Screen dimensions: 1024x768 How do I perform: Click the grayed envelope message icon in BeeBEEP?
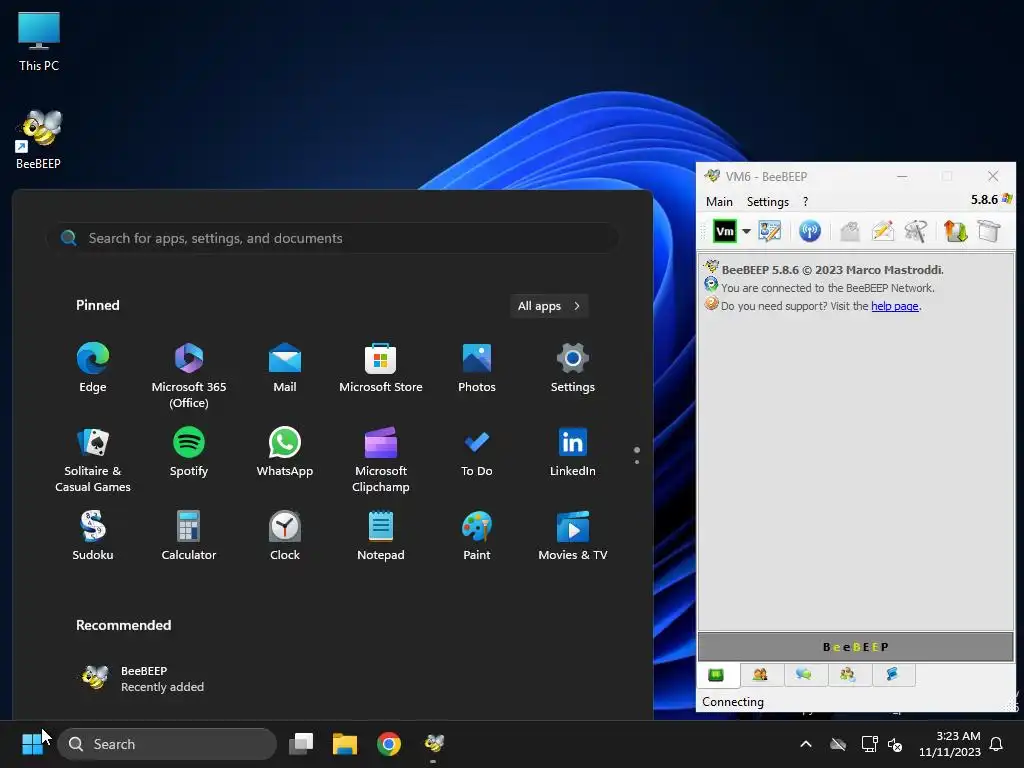(850, 231)
